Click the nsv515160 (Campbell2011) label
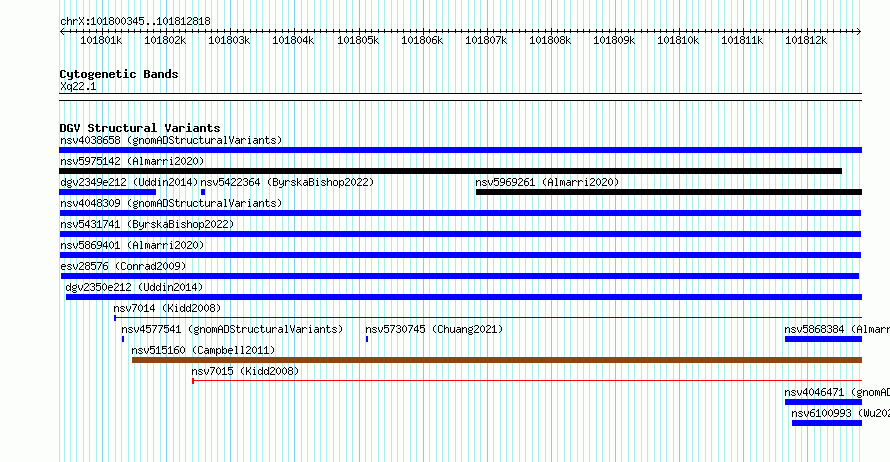This screenshot has height=462, width=890. pos(203,350)
